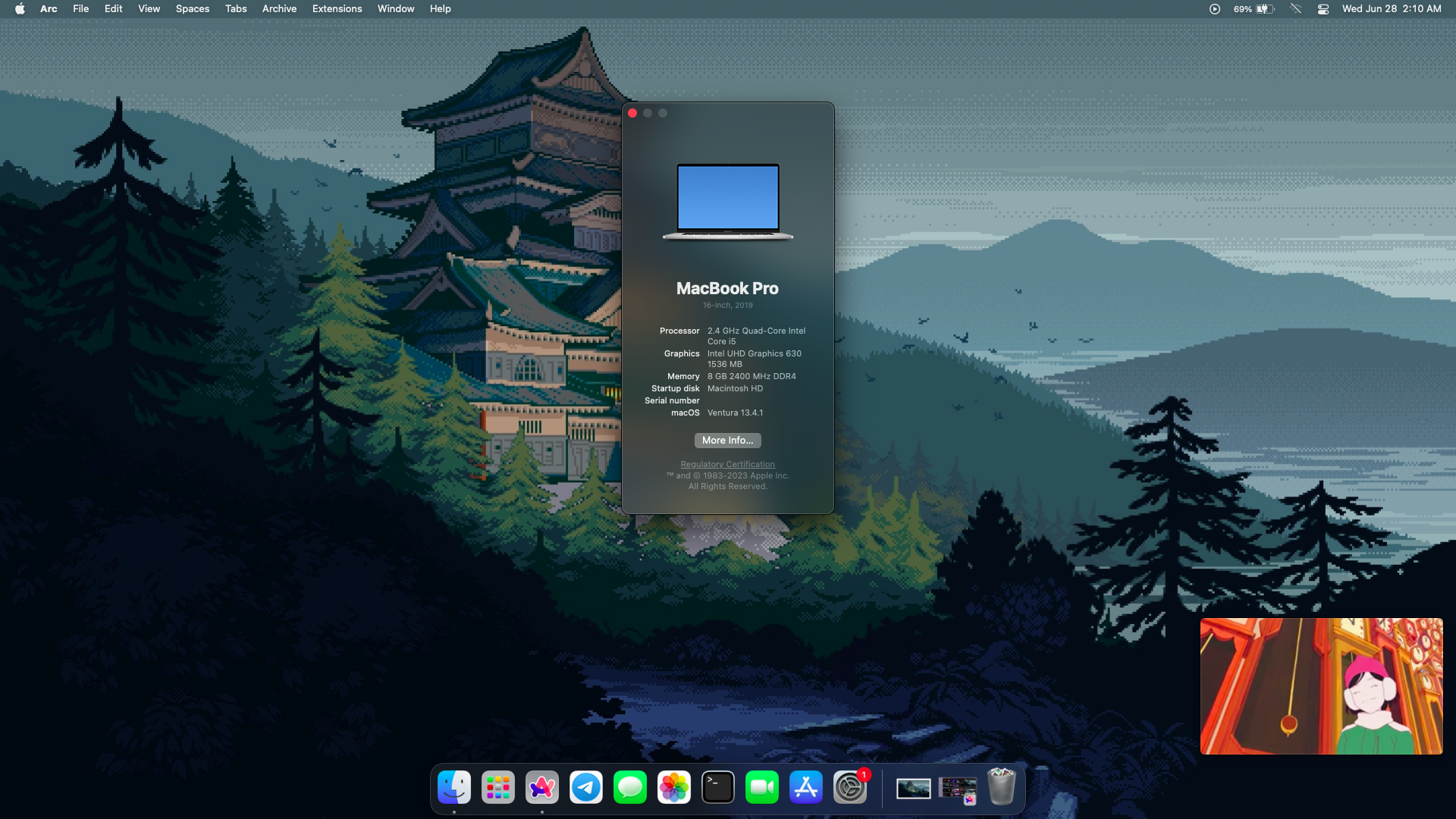The width and height of the screenshot is (1456, 819).
Task: Open Terminal from the Dock
Action: pyautogui.click(x=718, y=788)
